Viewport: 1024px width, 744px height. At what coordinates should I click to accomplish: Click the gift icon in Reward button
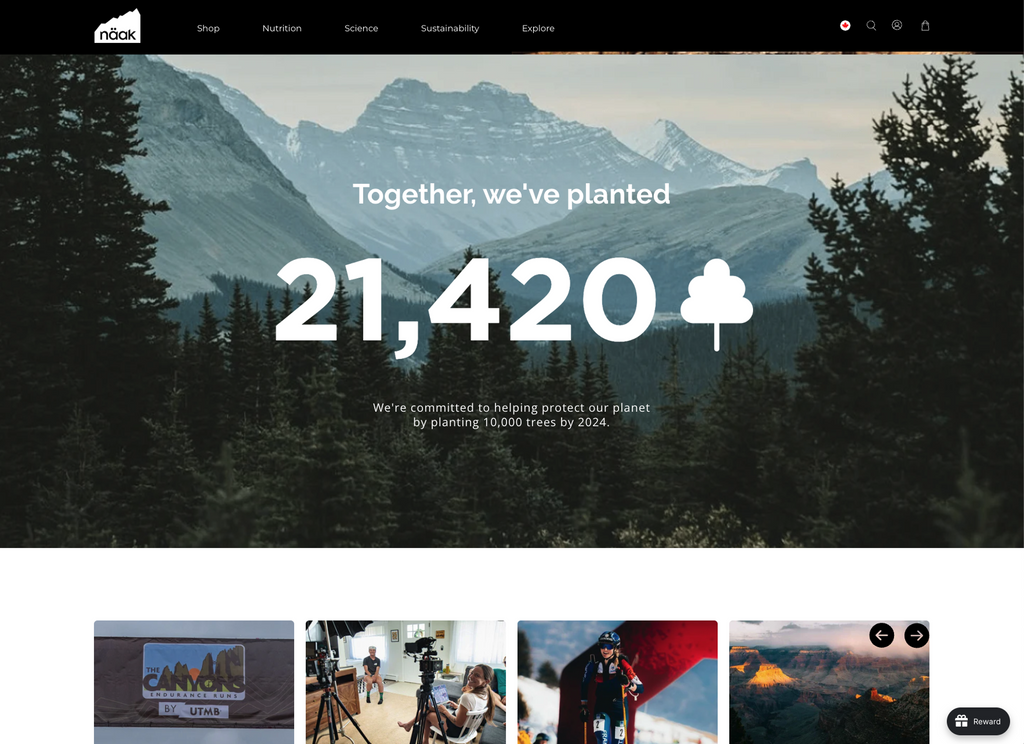tap(961, 721)
